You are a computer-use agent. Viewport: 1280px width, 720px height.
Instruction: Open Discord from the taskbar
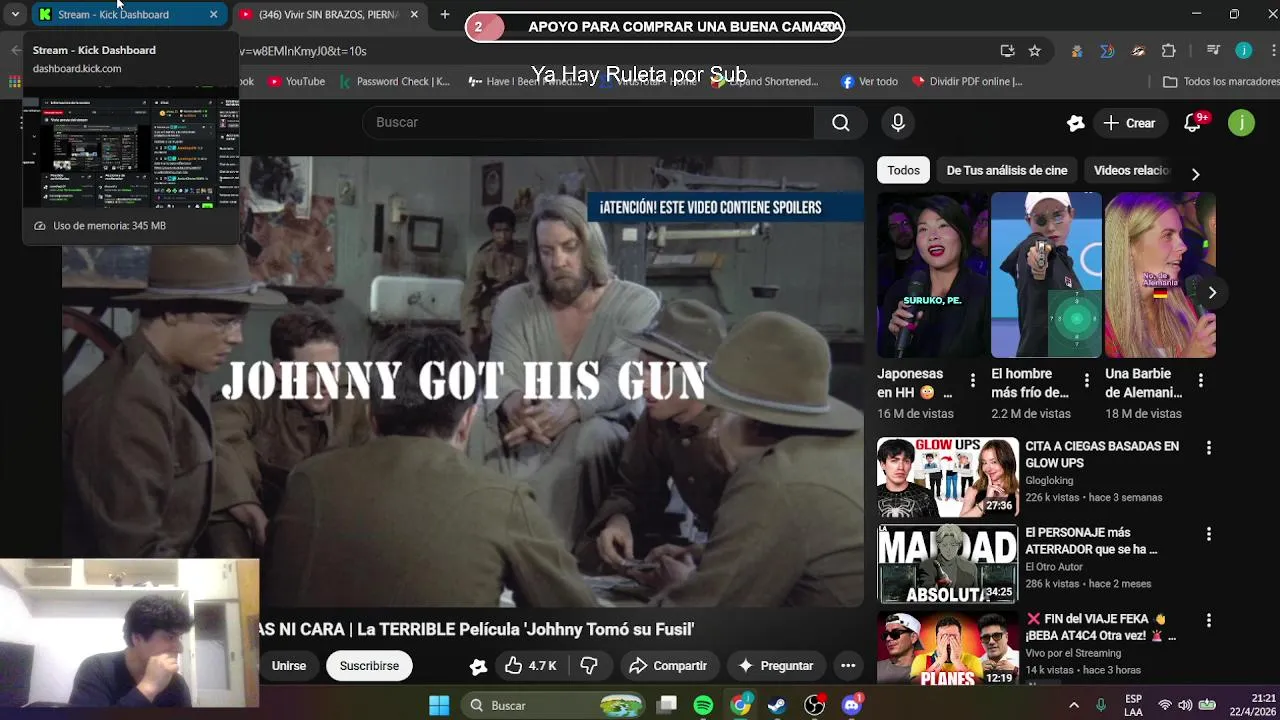(852, 705)
